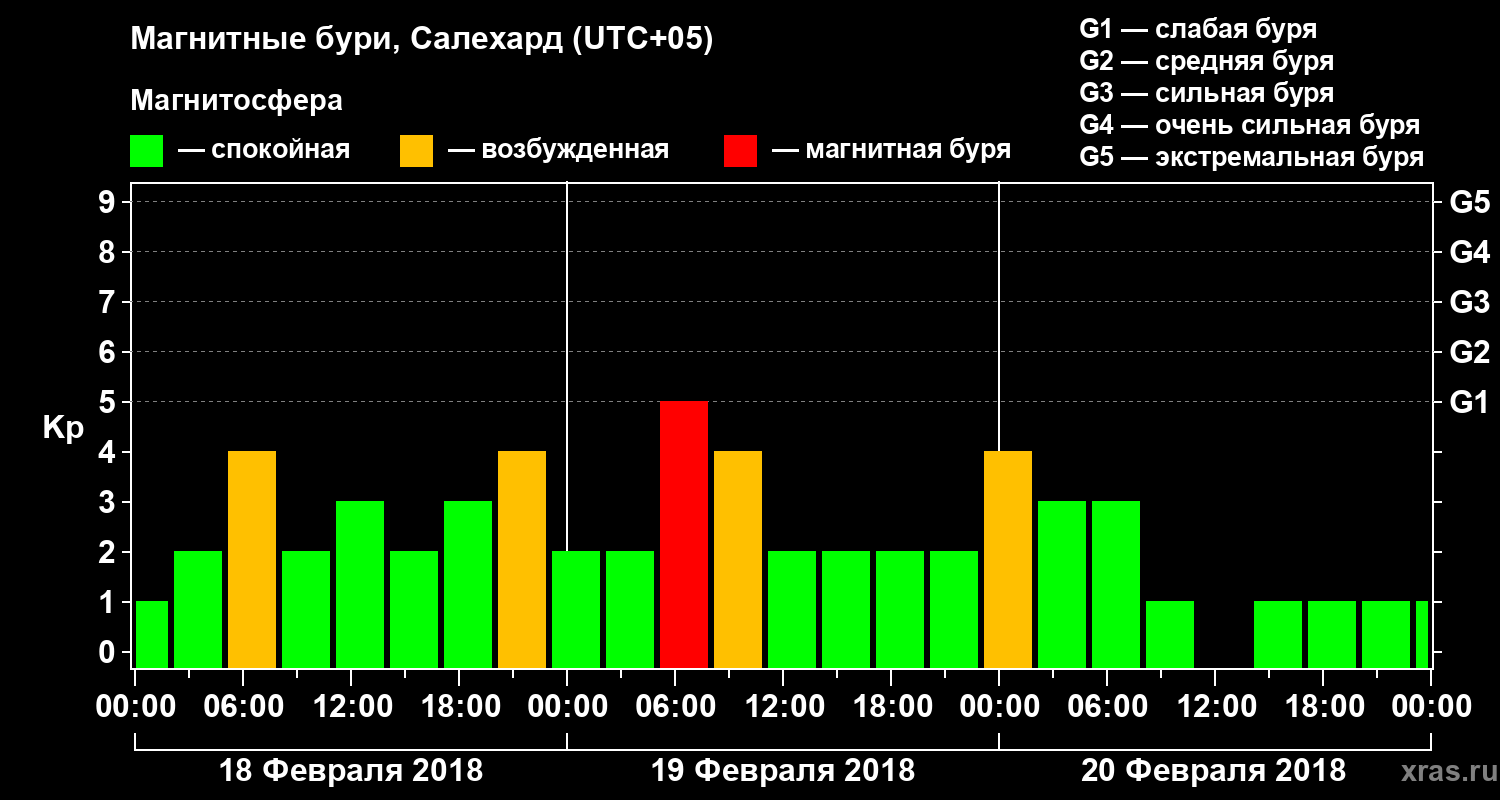This screenshot has width=1500, height=800.
Task: Click the '06:00' time label under 19 February
Action: point(676,707)
